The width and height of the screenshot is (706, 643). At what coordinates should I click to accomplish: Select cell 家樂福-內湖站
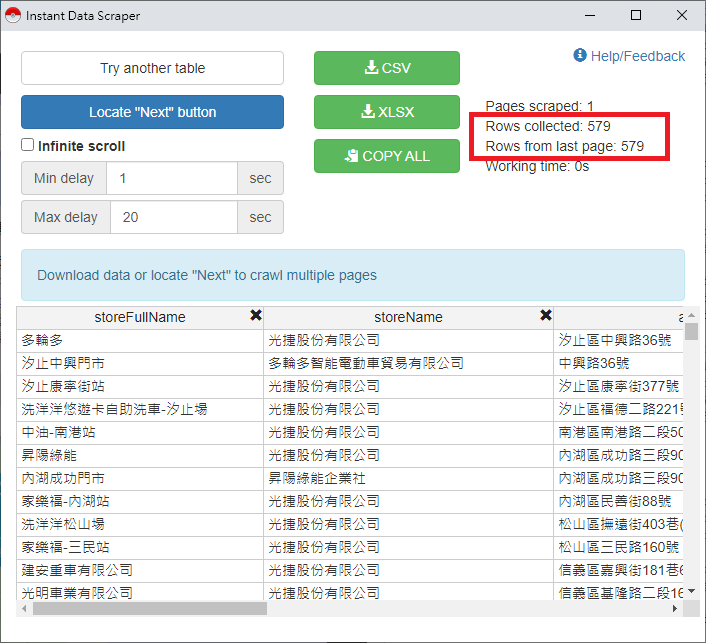pos(140,502)
